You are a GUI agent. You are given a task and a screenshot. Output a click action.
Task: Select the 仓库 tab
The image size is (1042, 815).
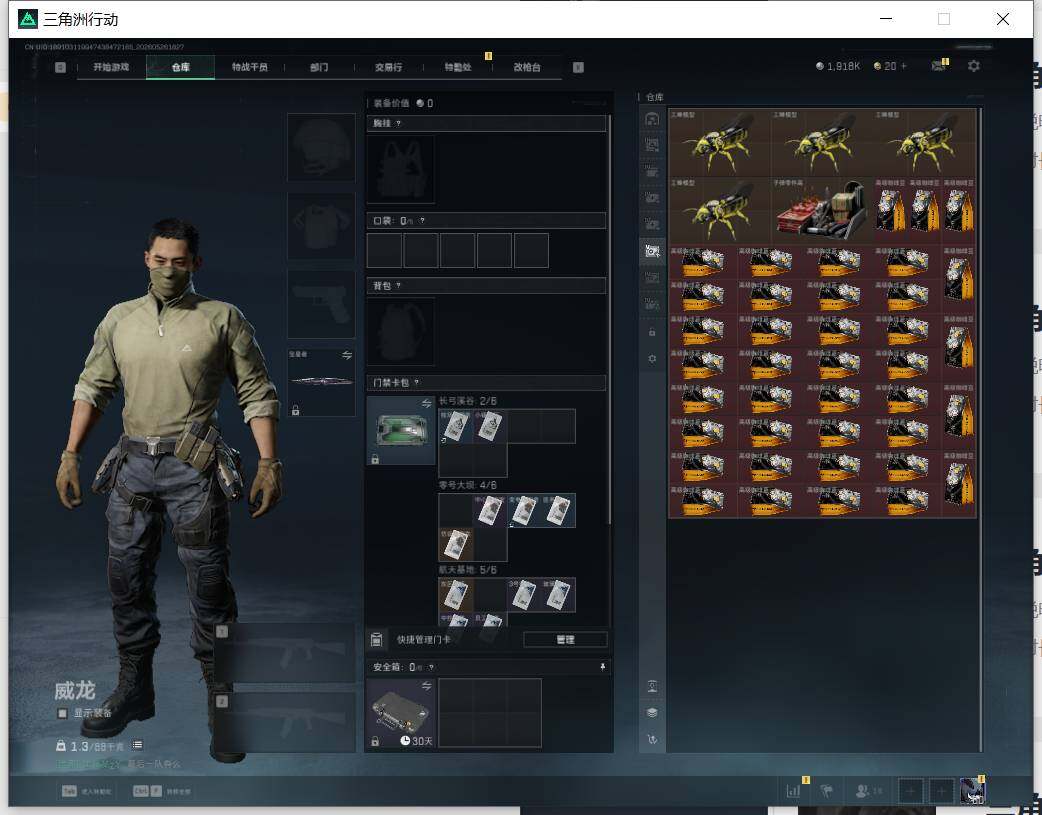[180, 67]
